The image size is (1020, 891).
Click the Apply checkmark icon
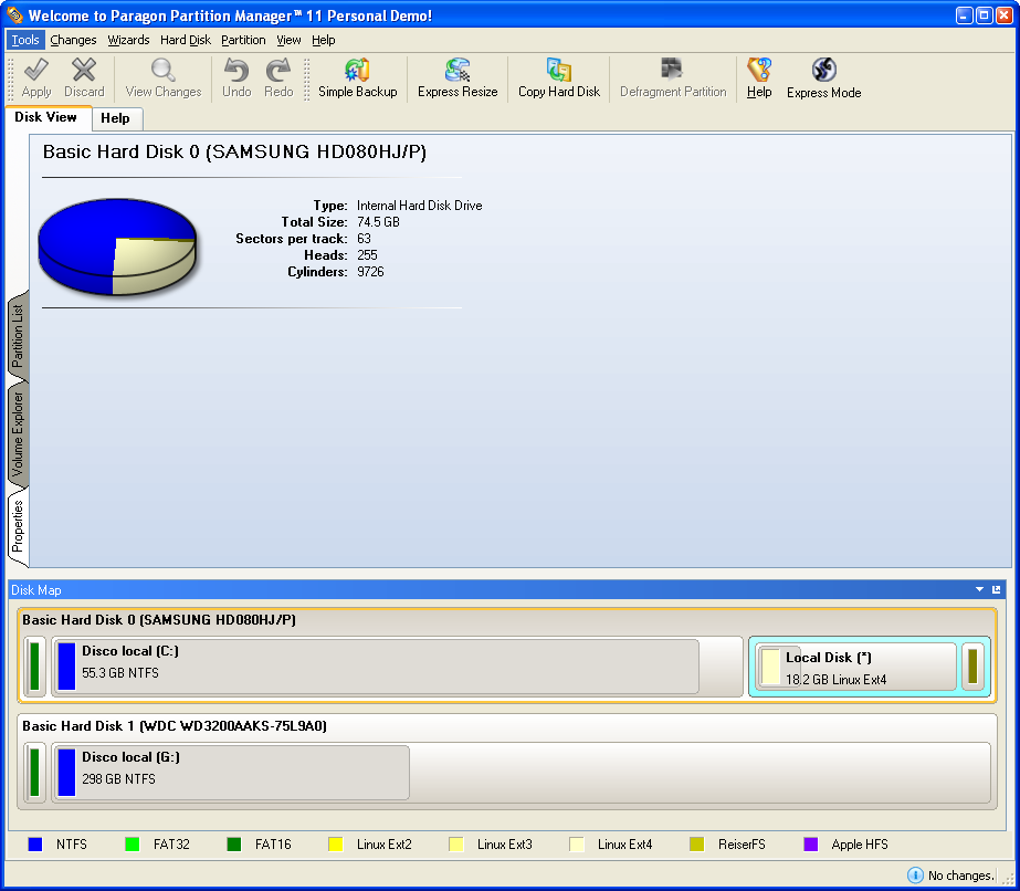[36, 69]
